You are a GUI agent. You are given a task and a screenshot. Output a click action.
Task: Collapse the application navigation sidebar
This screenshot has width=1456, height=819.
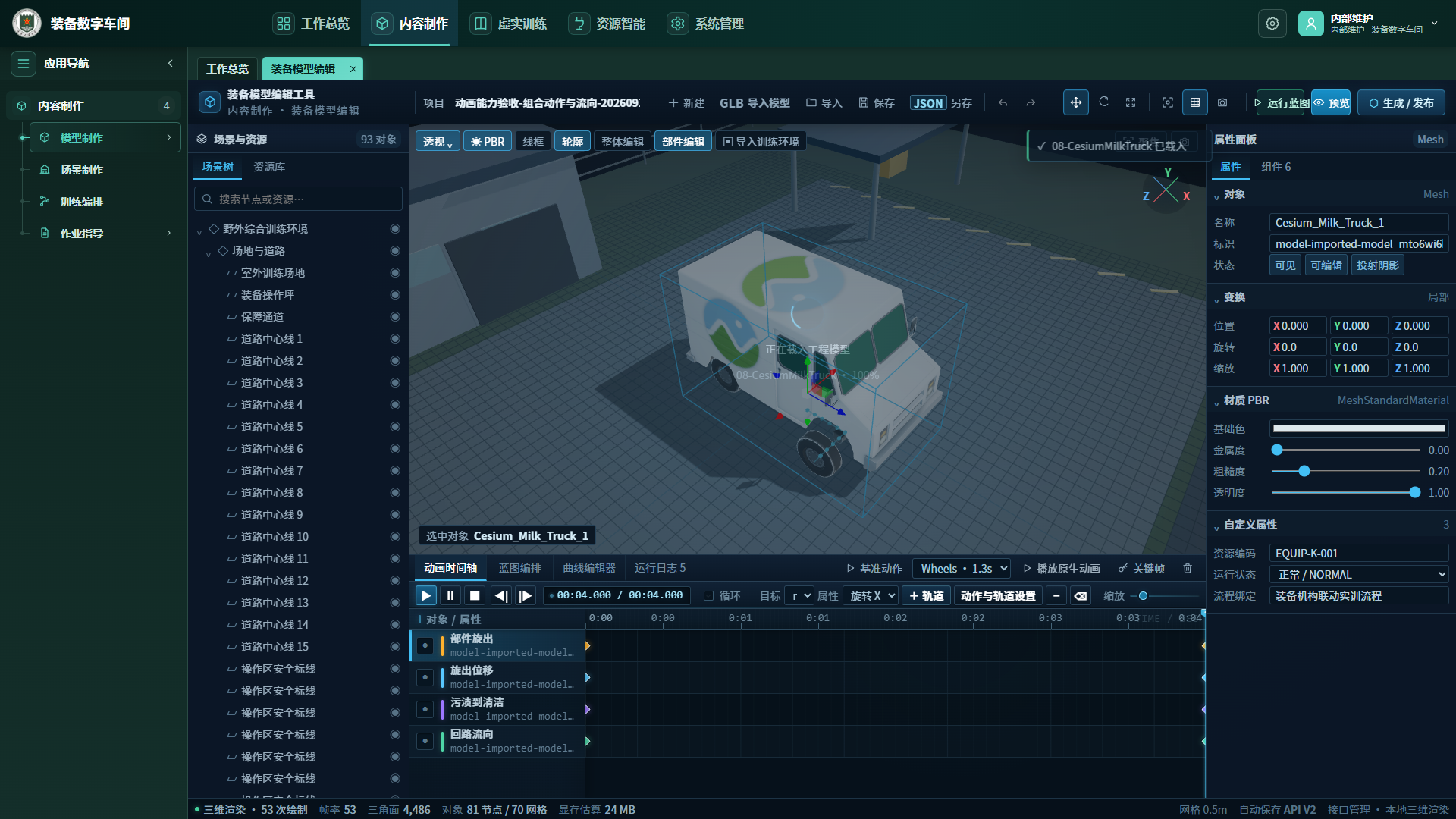pyautogui.click(x=171, y=64)
